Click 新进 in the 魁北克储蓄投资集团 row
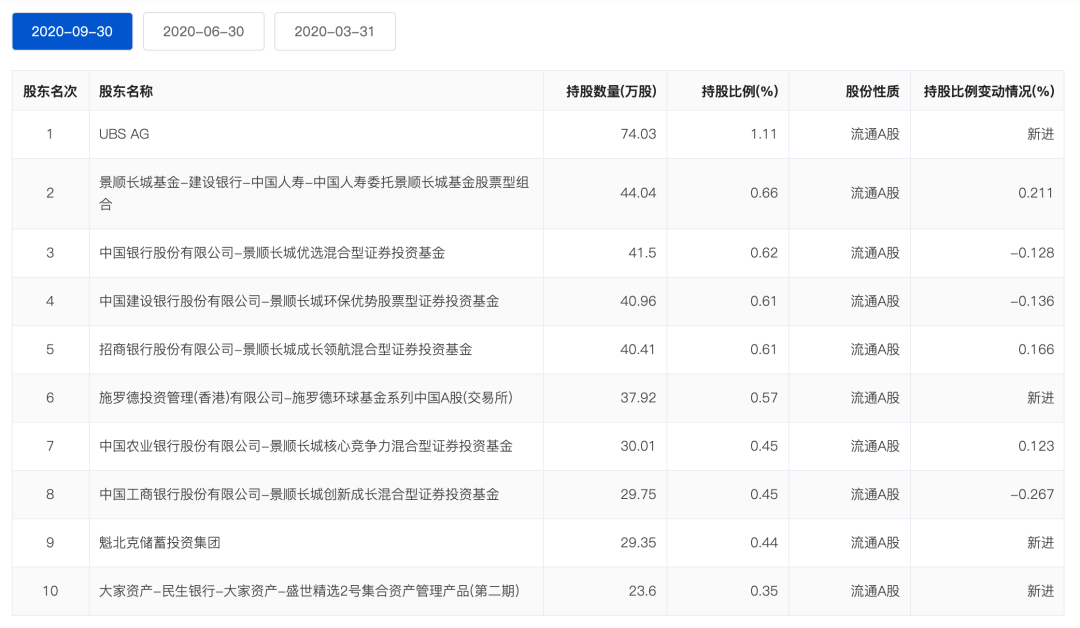Screen dimensions: 1080x628 click(1041, 543)
